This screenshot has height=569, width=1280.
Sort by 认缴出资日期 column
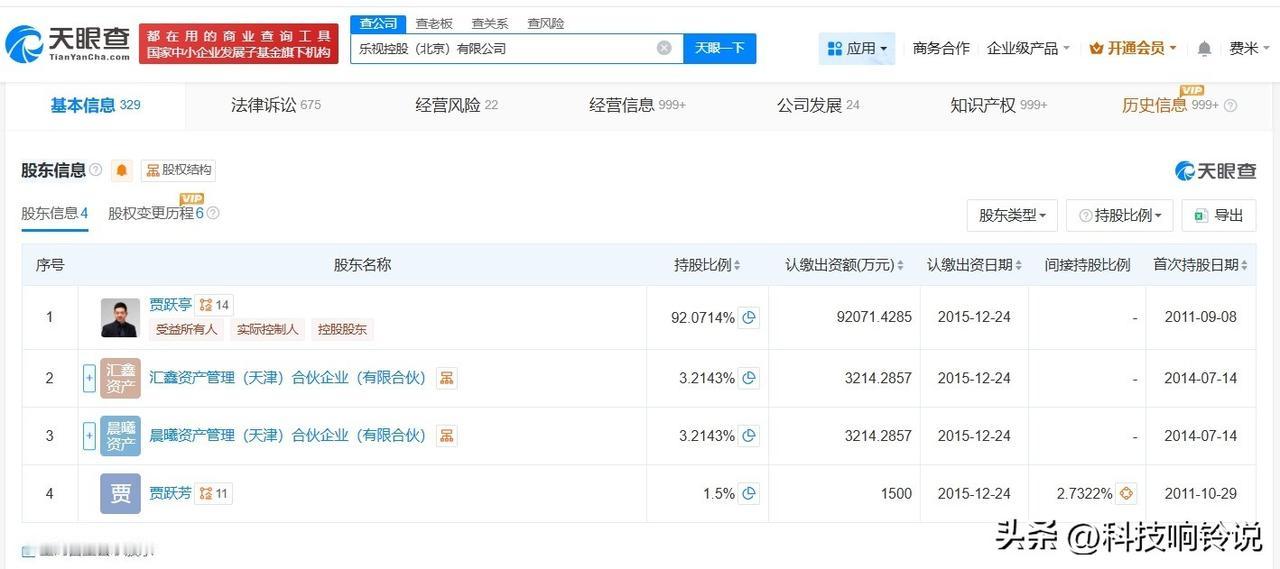click(1018, 266)
